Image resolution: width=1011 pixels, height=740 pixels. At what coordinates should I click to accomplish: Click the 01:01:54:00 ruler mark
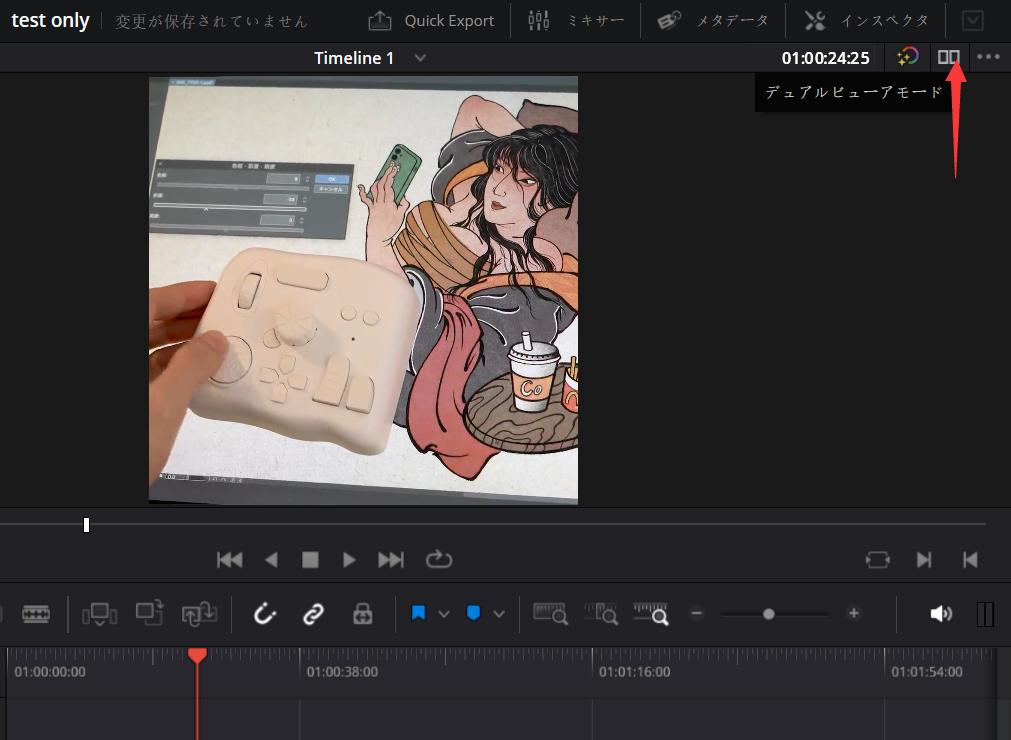(x=927, y=672)
